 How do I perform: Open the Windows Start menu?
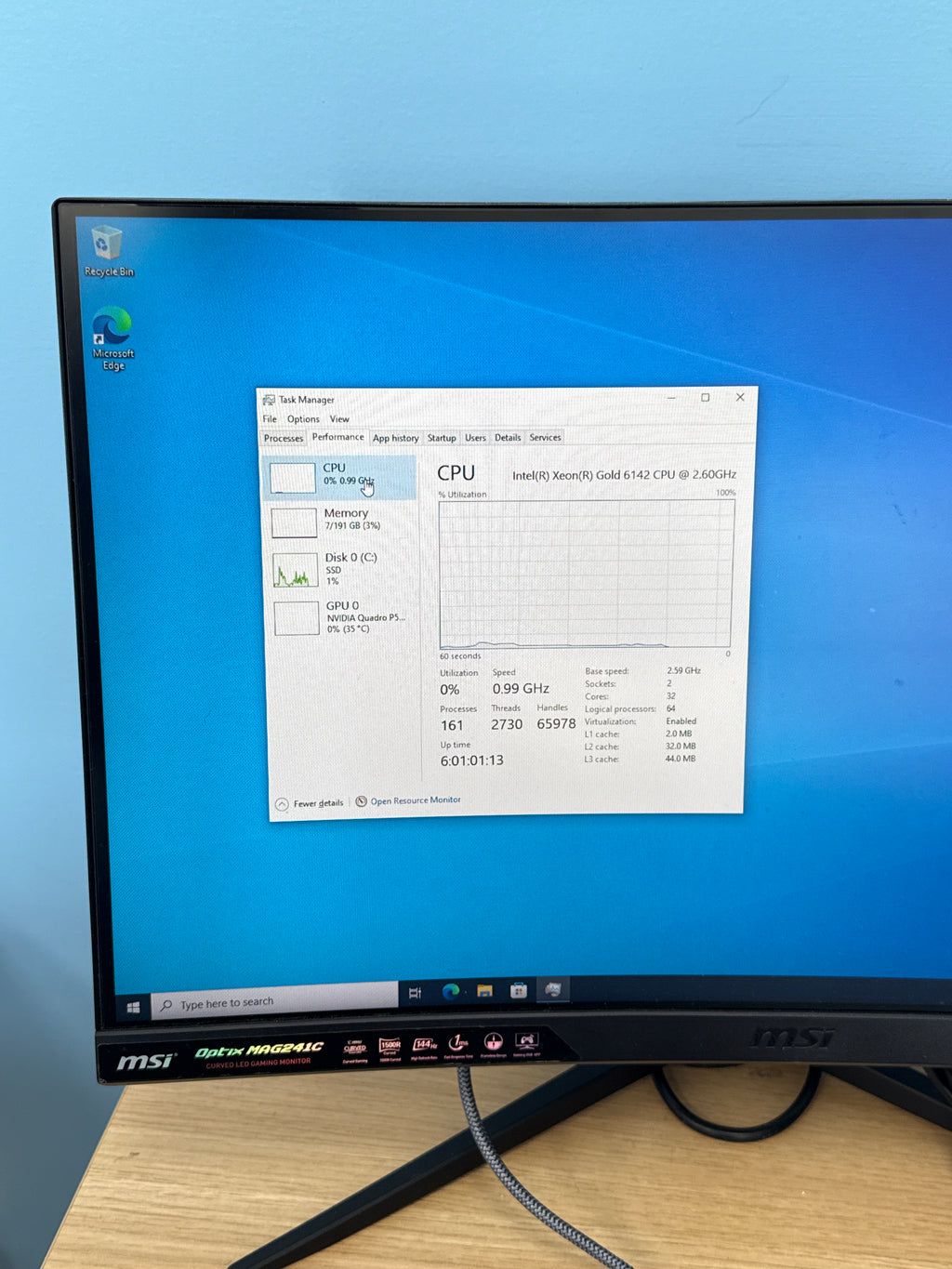pos(133,1007)
